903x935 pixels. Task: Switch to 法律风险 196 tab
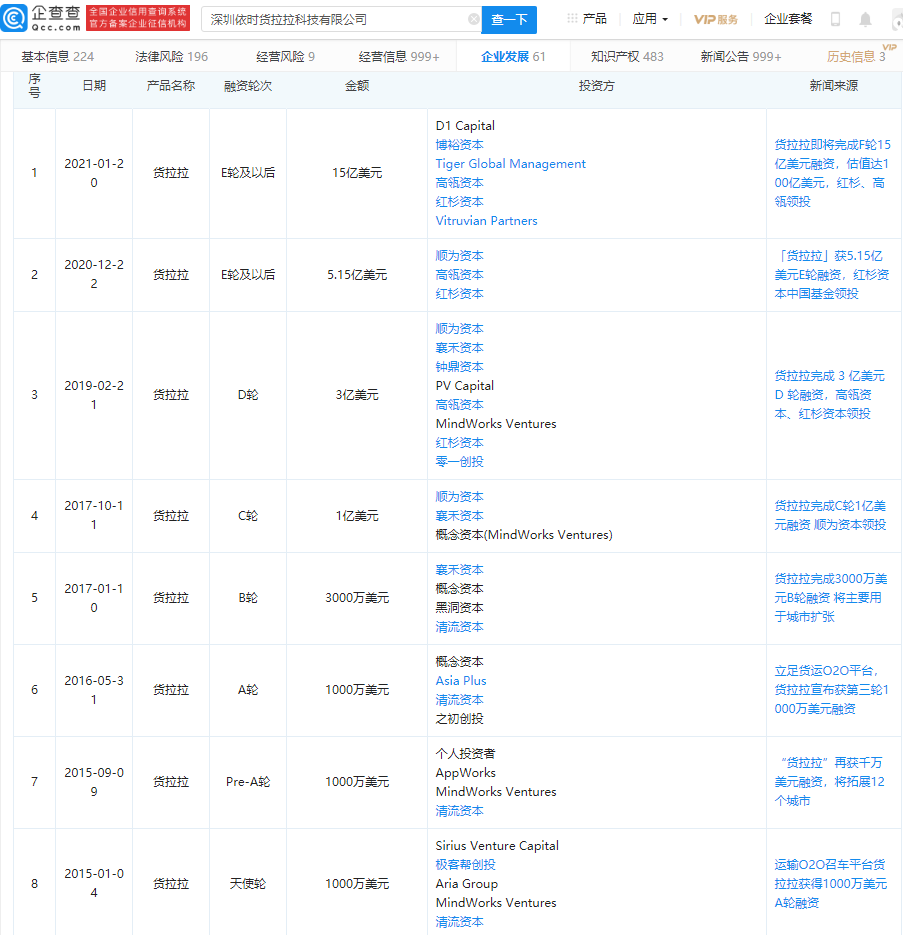[x=172, y=57]
